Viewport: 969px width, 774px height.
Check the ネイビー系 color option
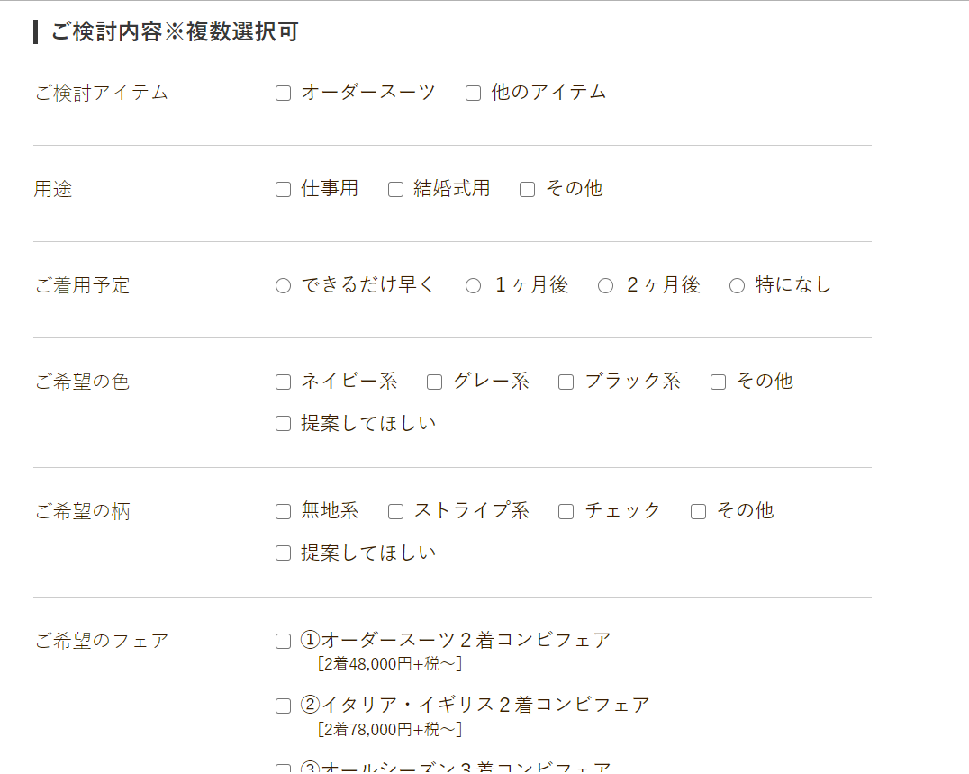coord(283,382)
